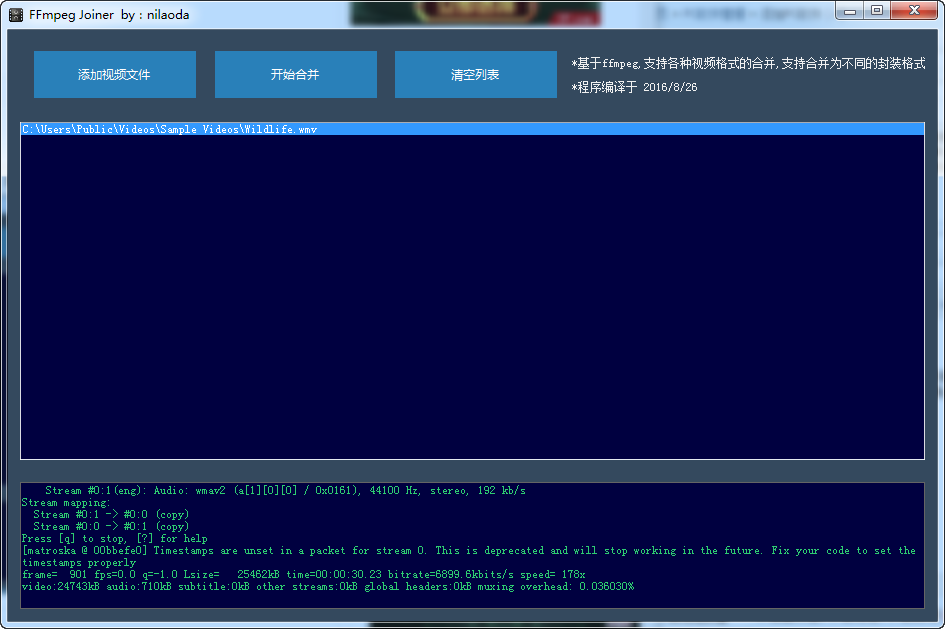
Task: Click the 'Press [q] to stop' log line
Action: [x=114, y=539]
